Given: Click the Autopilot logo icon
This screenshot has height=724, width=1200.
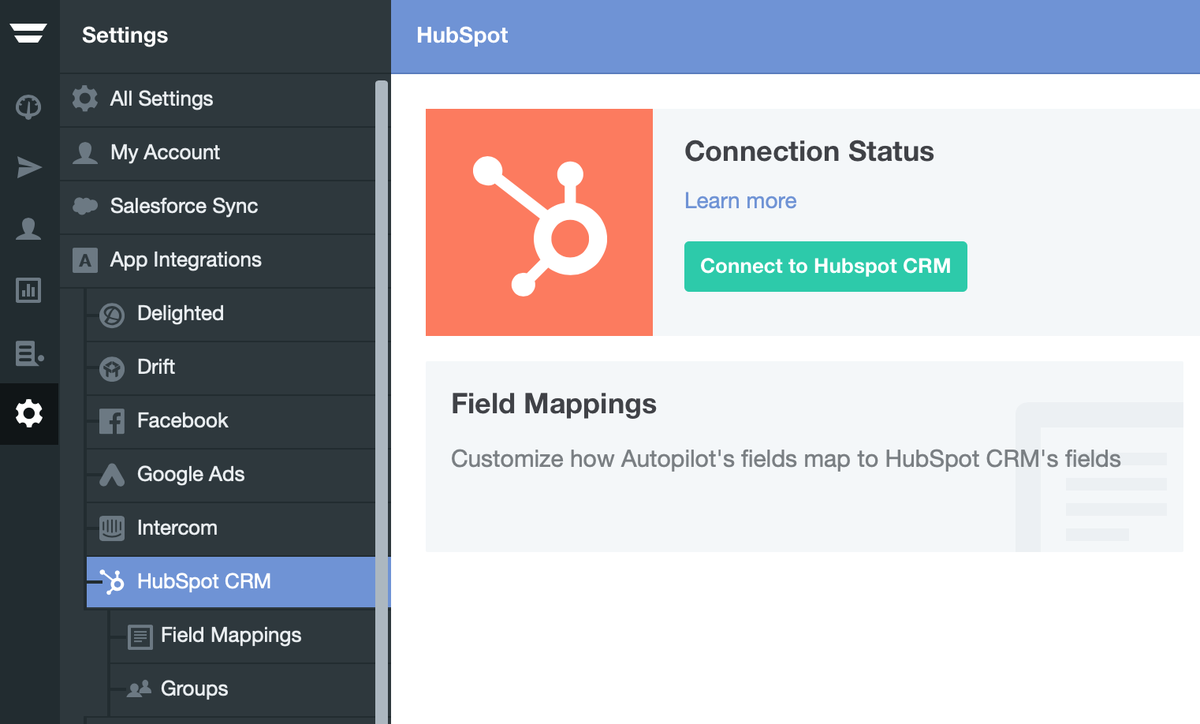Looking at the screenshot, I should pos(28,34).
